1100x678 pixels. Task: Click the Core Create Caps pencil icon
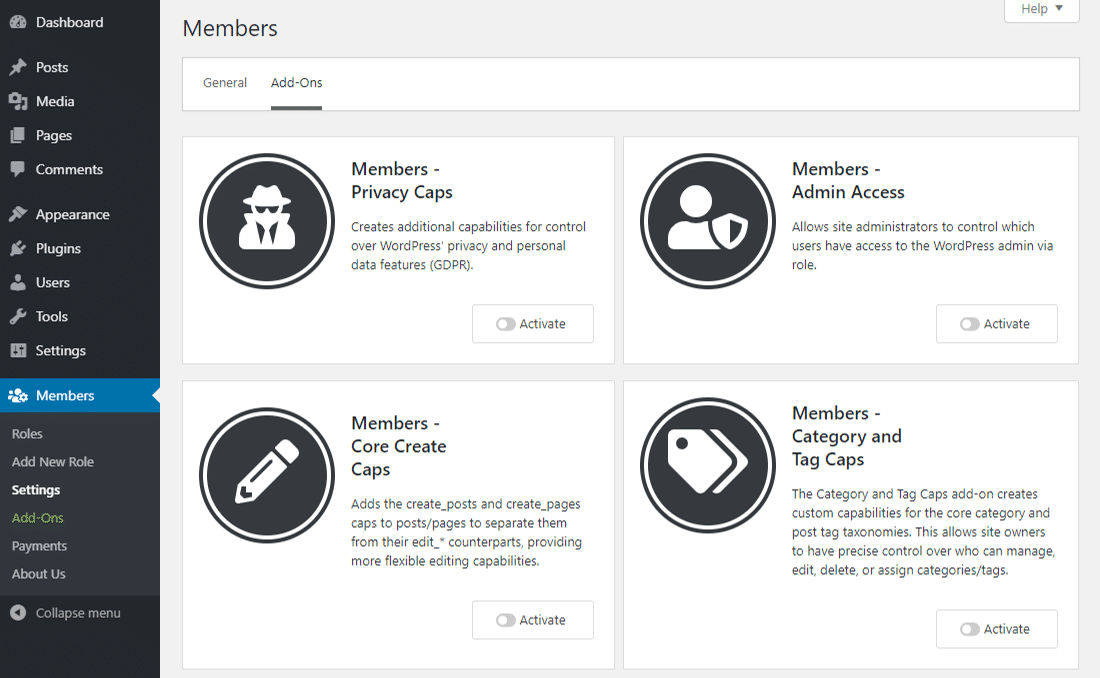(267, 475)
